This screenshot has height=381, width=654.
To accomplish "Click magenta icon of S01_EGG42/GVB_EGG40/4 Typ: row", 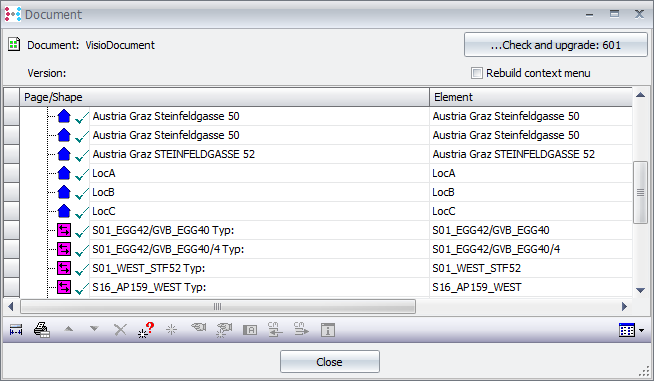I will click(x=64, y=249).
